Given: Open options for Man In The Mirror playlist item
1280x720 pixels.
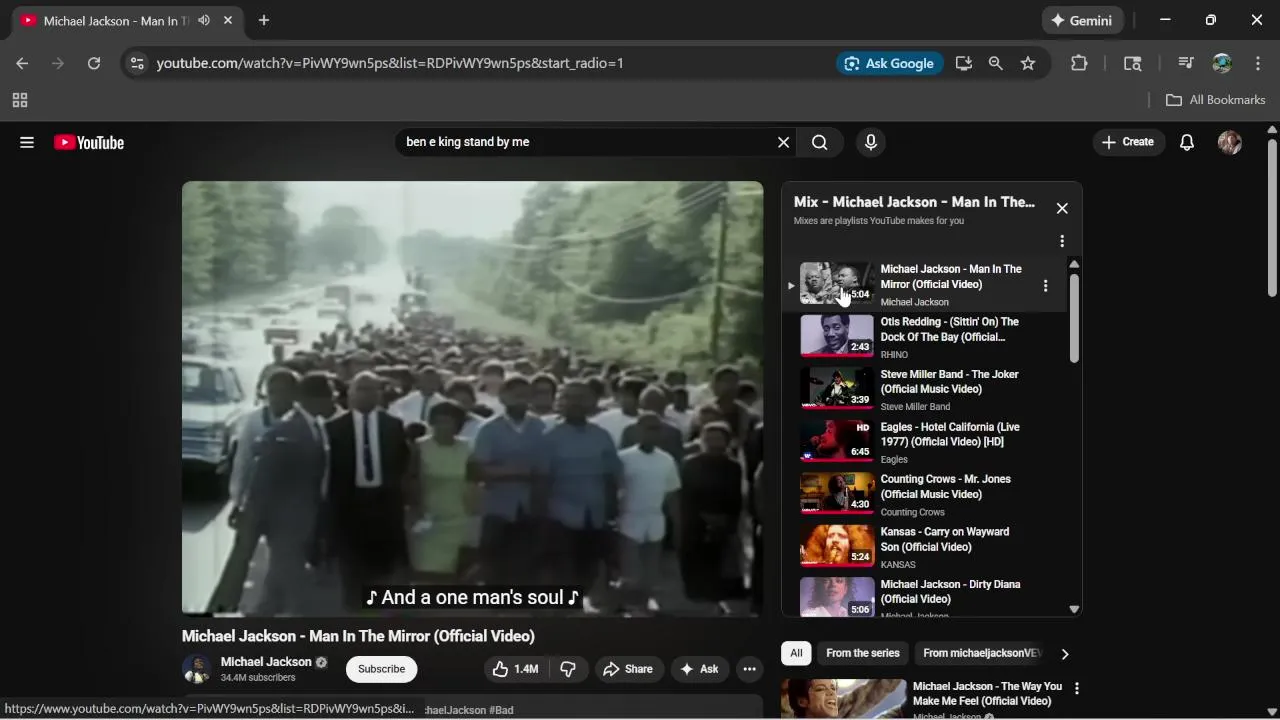Looking at the screenshot, I should point(1046,285).
